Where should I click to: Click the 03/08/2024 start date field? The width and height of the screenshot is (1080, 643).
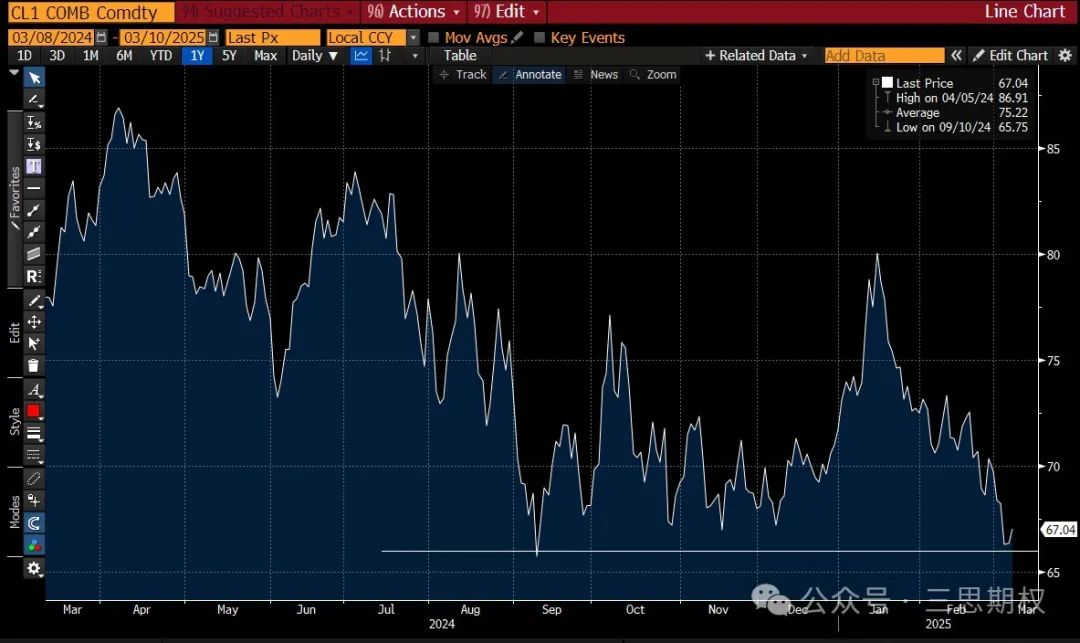pyautogui.click(x=52, y=37)
